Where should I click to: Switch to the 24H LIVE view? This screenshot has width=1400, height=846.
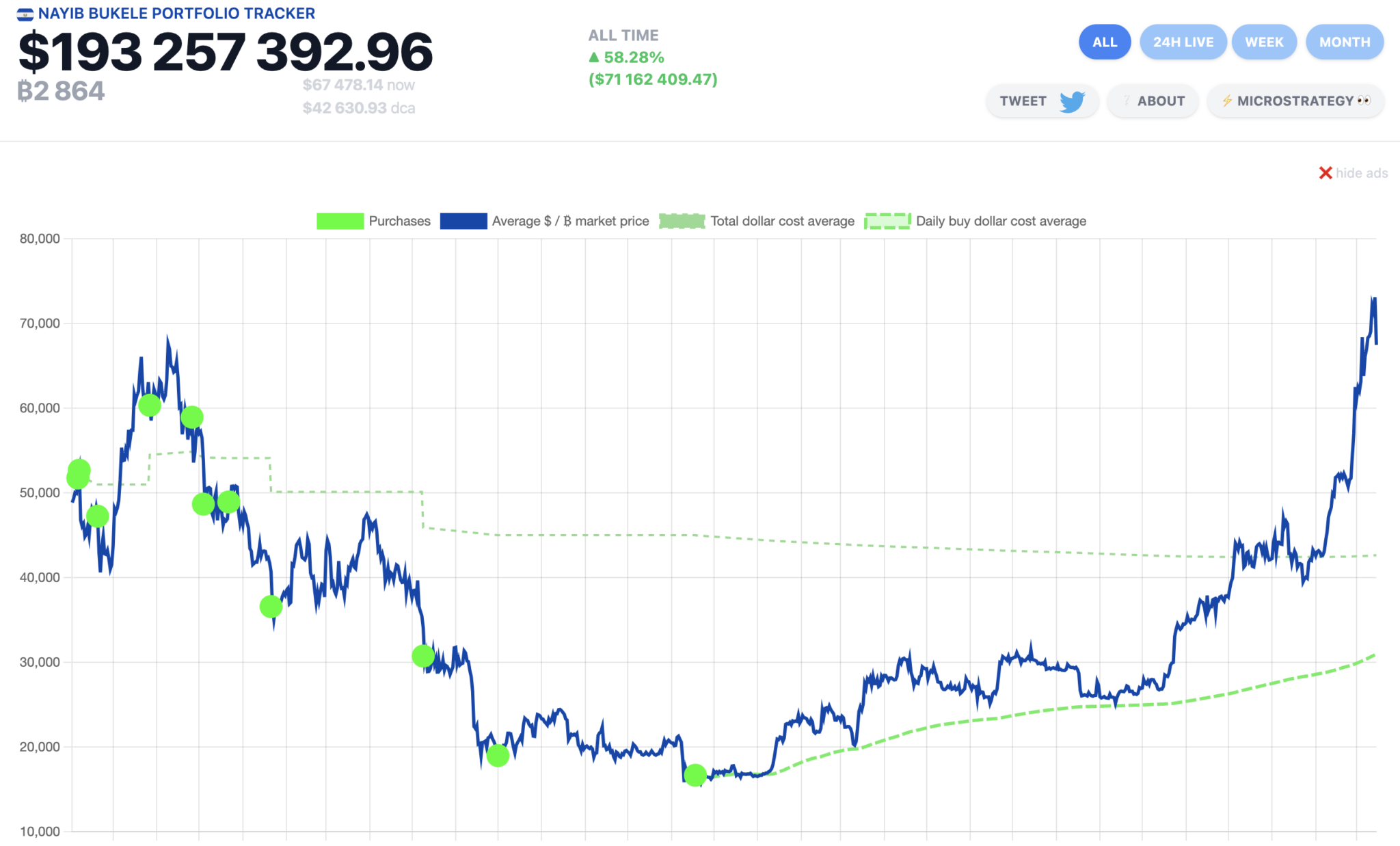1183,42
